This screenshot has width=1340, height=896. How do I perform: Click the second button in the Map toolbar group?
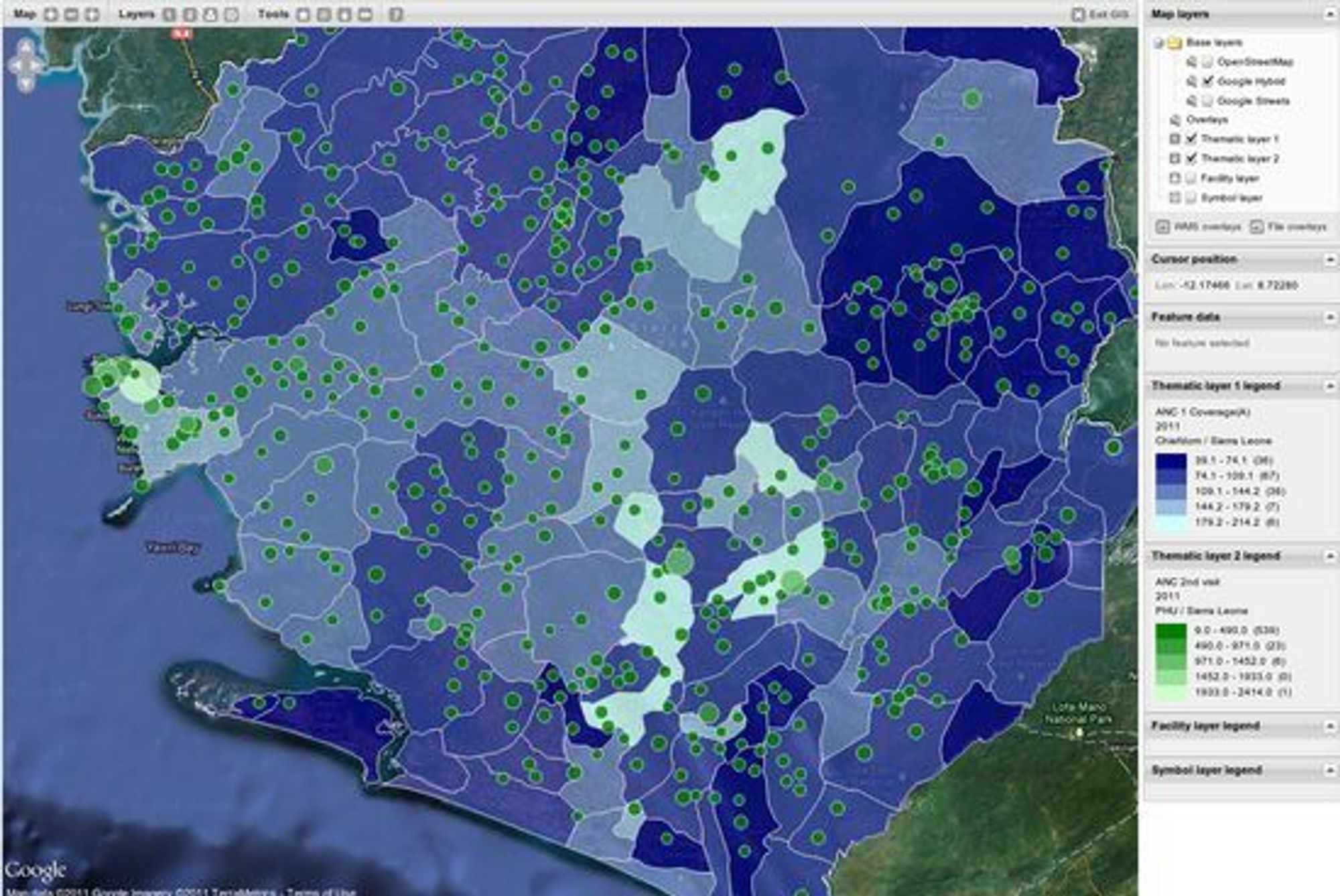(x=72, y=14)
